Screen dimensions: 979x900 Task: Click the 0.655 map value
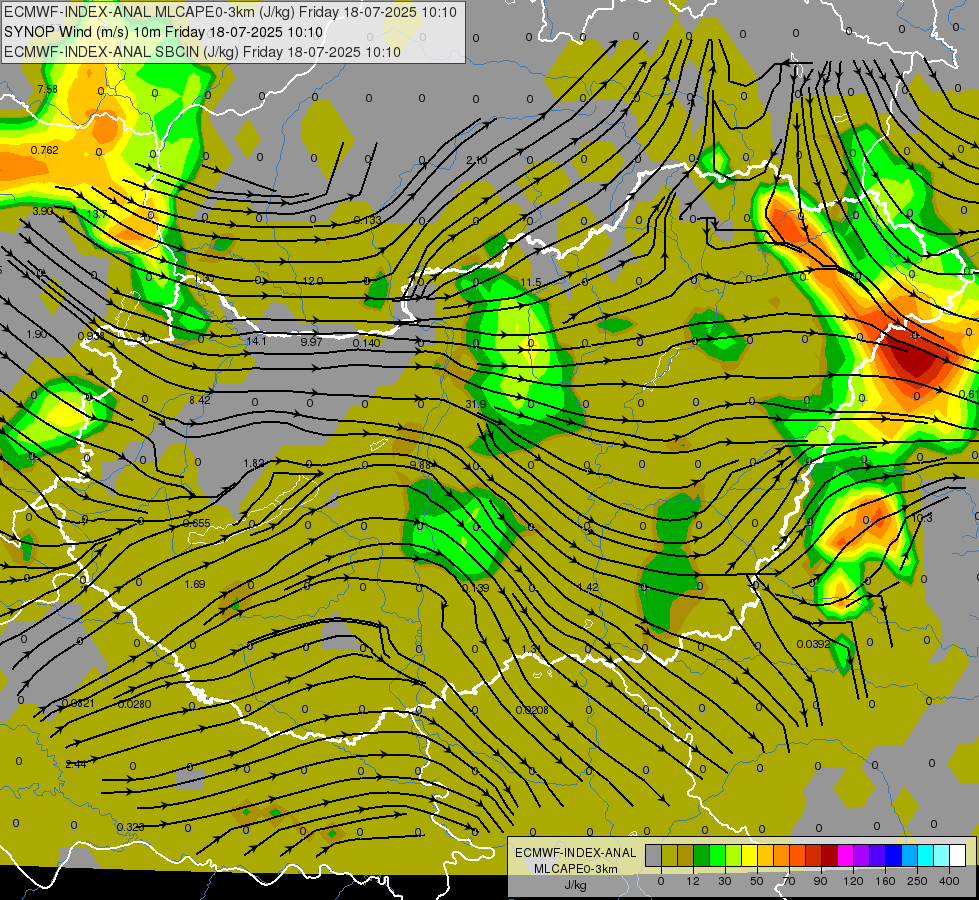[196, 523]
